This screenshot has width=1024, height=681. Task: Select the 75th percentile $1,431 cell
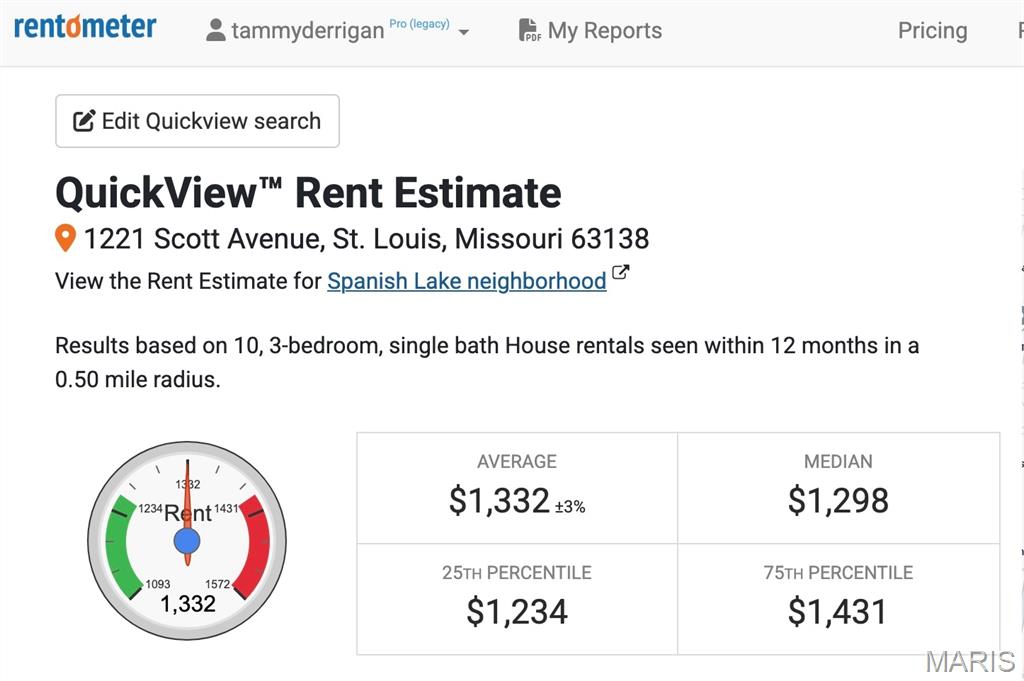838,600
